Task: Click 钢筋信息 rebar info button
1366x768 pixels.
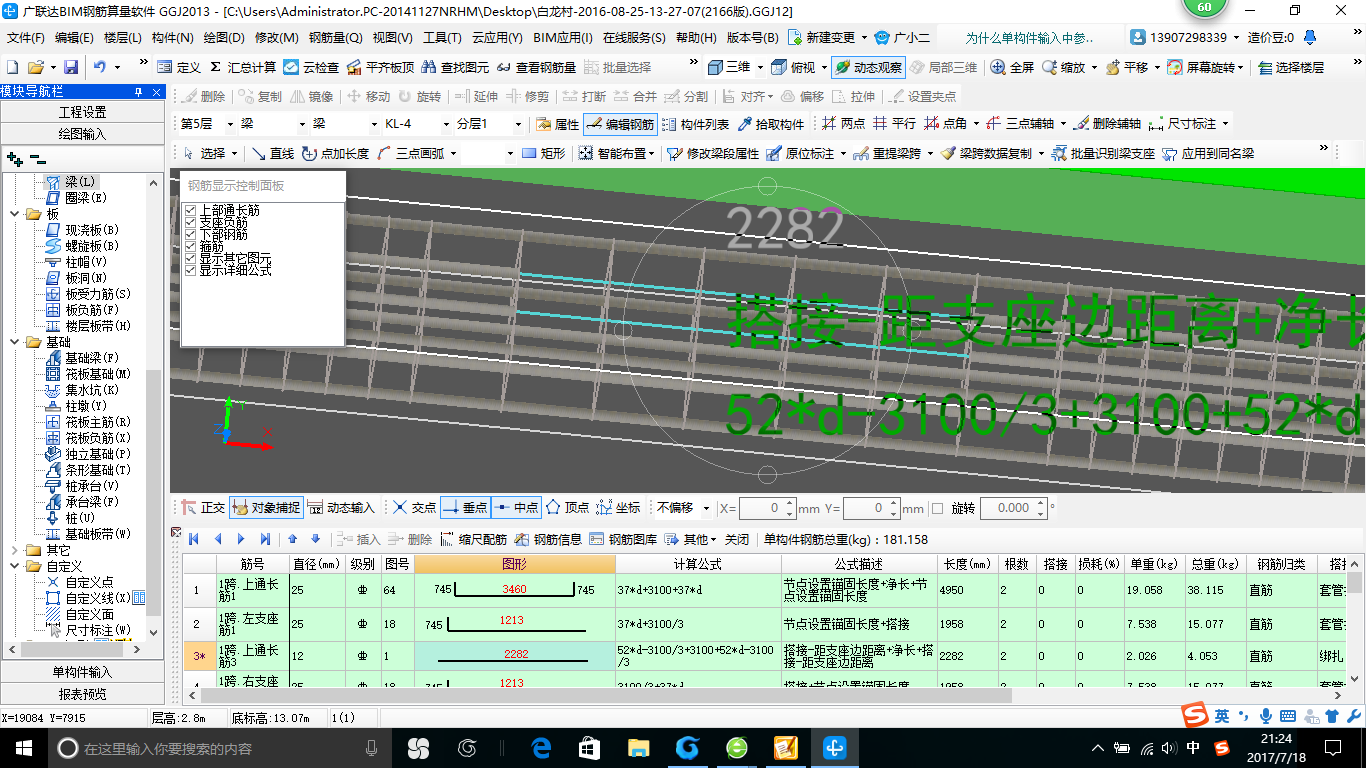Action: coord(548,539)
